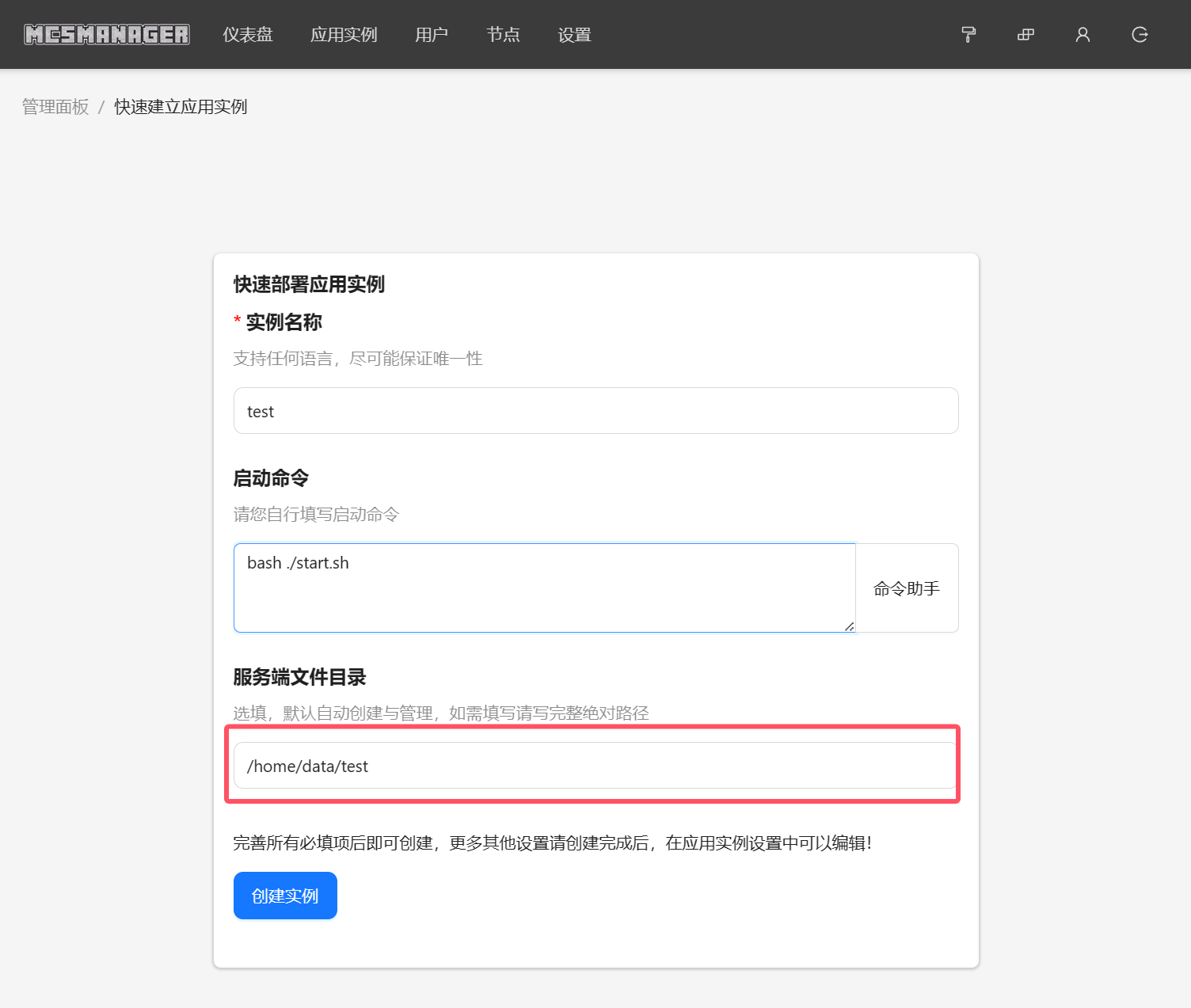Focus the 实例名称 input containing test
This screenshot has height=1008, width=1191.
(596, 411)
